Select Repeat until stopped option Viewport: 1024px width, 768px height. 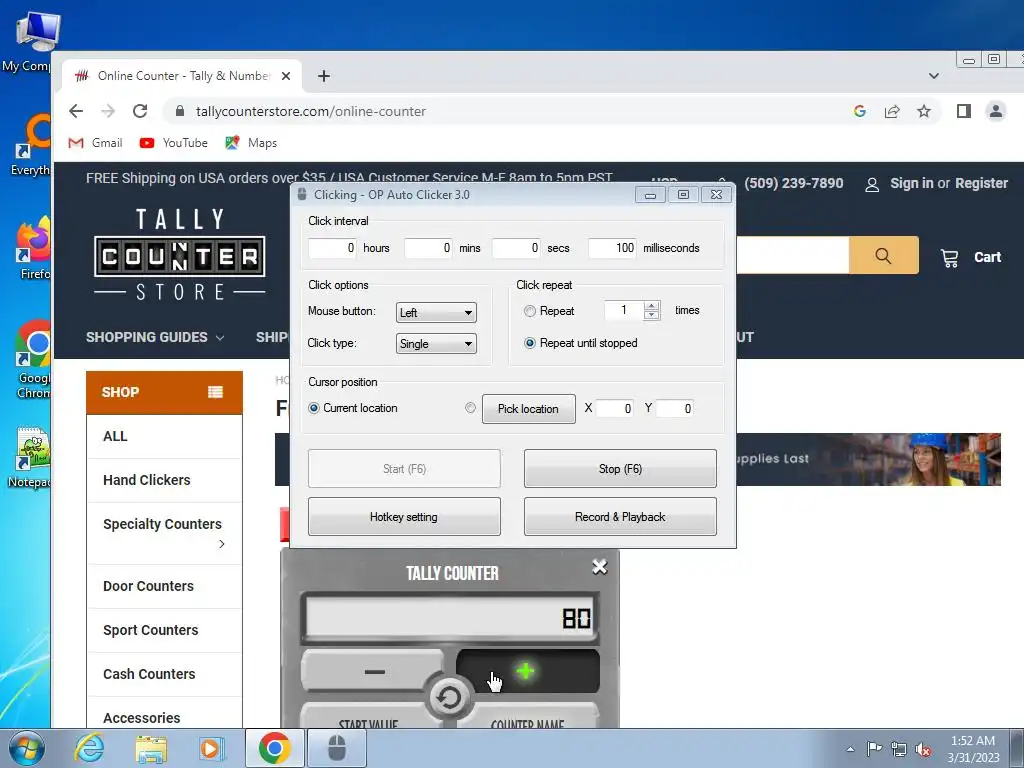[530, 343]
